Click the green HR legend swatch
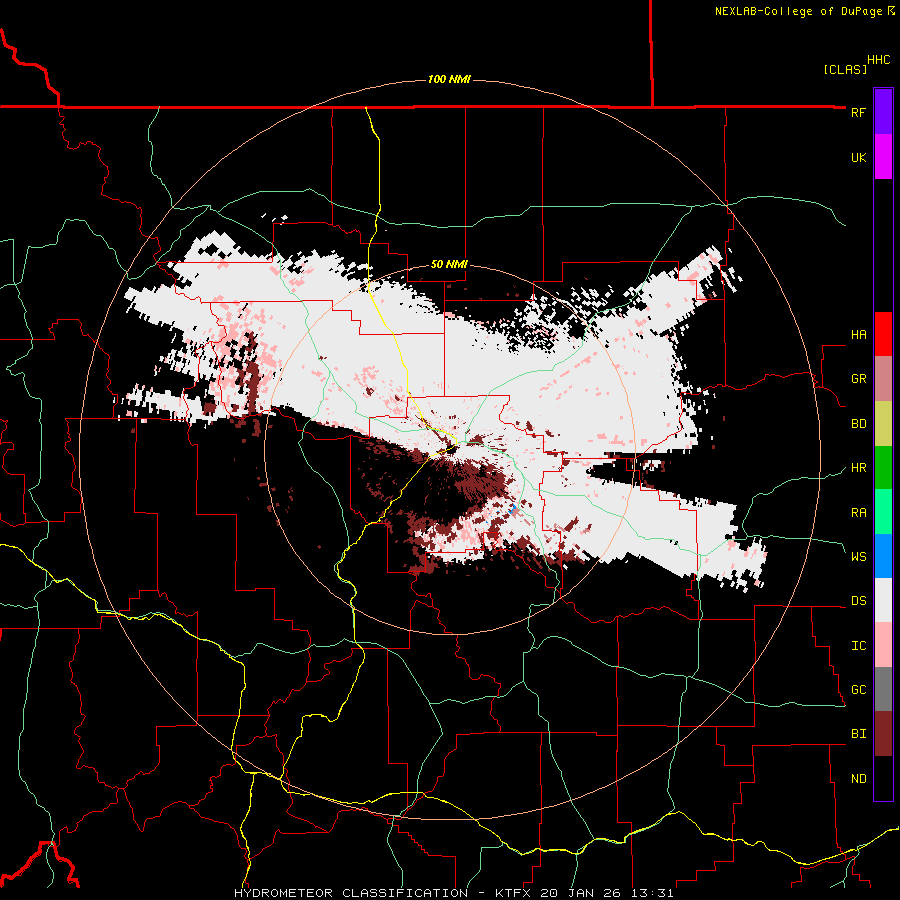The height and width of the screenshot is (900, 900). point(883,467)
